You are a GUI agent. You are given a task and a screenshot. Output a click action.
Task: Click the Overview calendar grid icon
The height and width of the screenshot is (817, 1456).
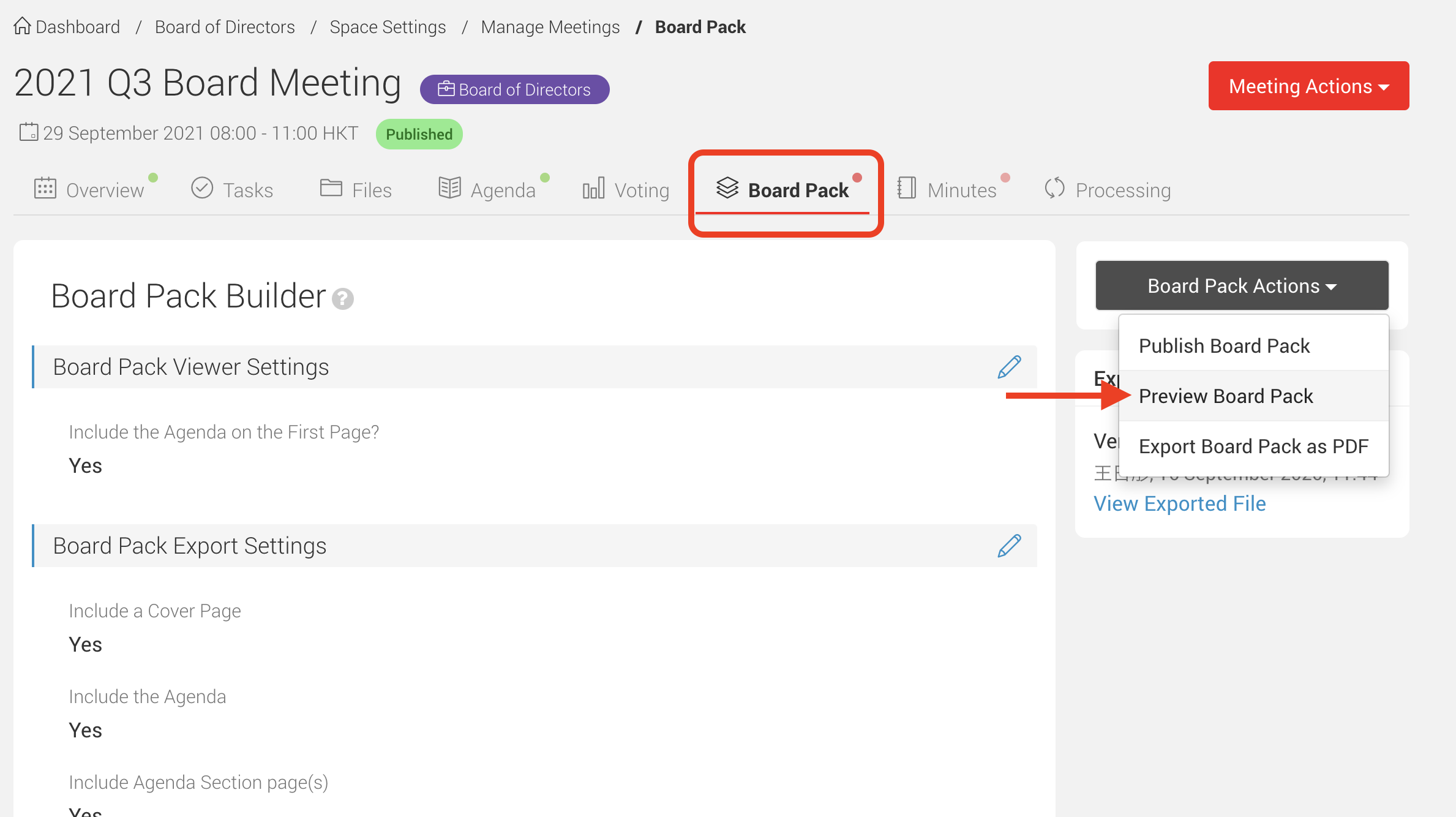coord(45,189)
